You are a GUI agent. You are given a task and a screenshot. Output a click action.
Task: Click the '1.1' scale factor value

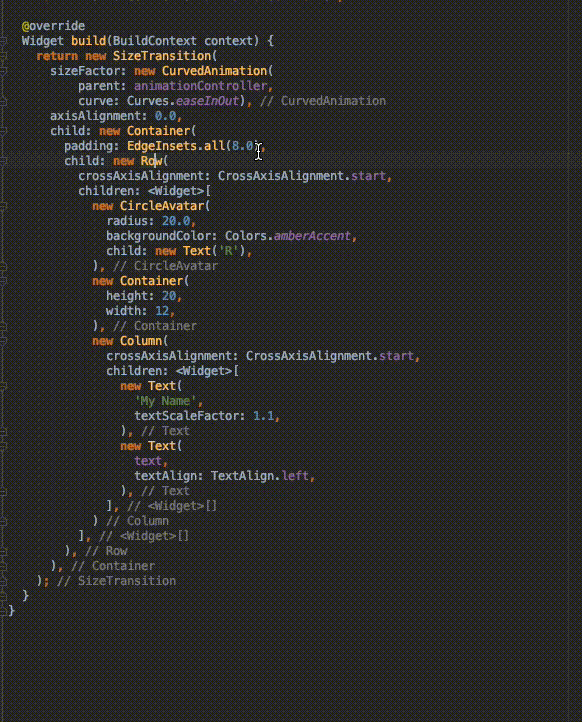pyautogui.click(x=264, y=416)
